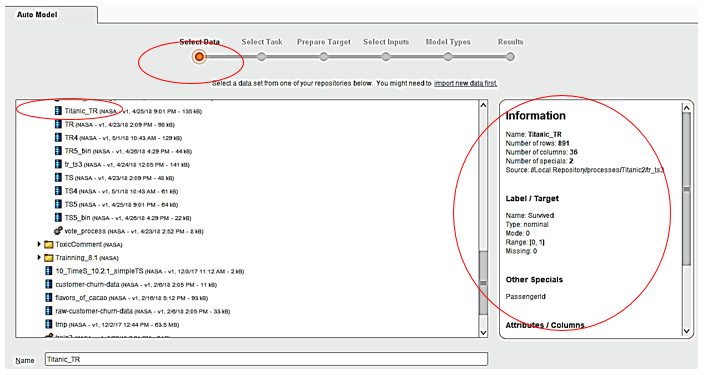
Task: Click the TS5 data set icon
Action: pos(58,204)
